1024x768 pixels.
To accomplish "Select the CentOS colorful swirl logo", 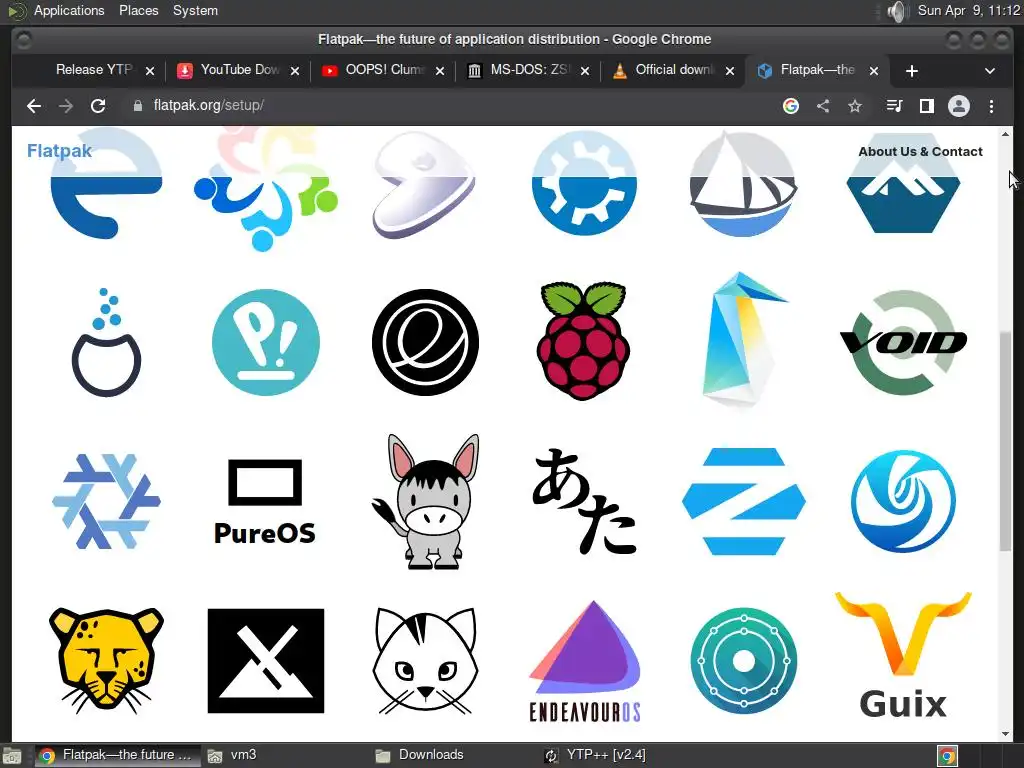I will click(x=266, y=189).
